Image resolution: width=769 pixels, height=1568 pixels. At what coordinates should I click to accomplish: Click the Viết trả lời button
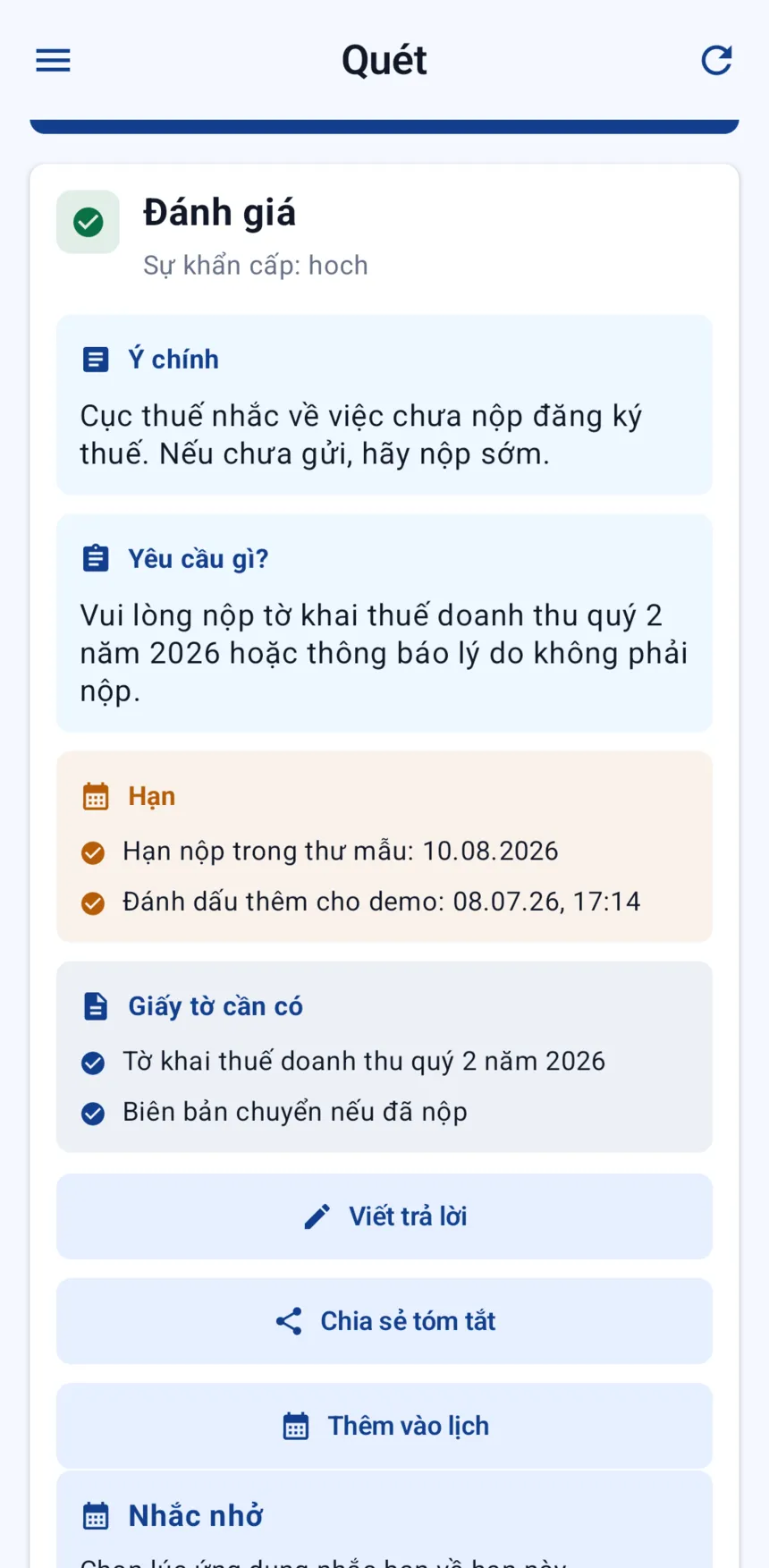tap(384, 1216)
